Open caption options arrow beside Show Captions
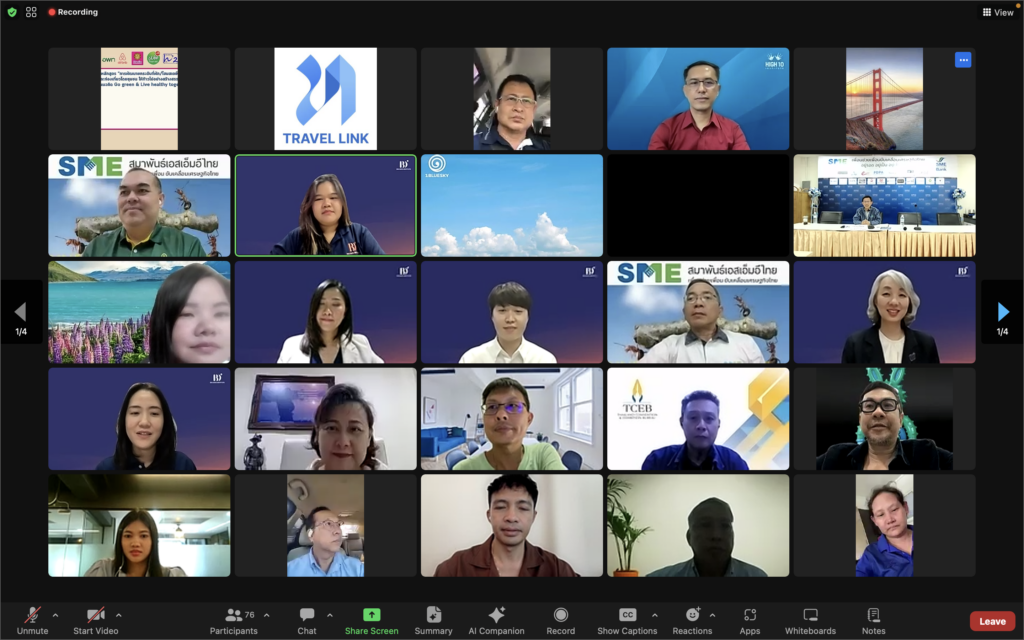The image size is (1024, 640). coord(655,615)
